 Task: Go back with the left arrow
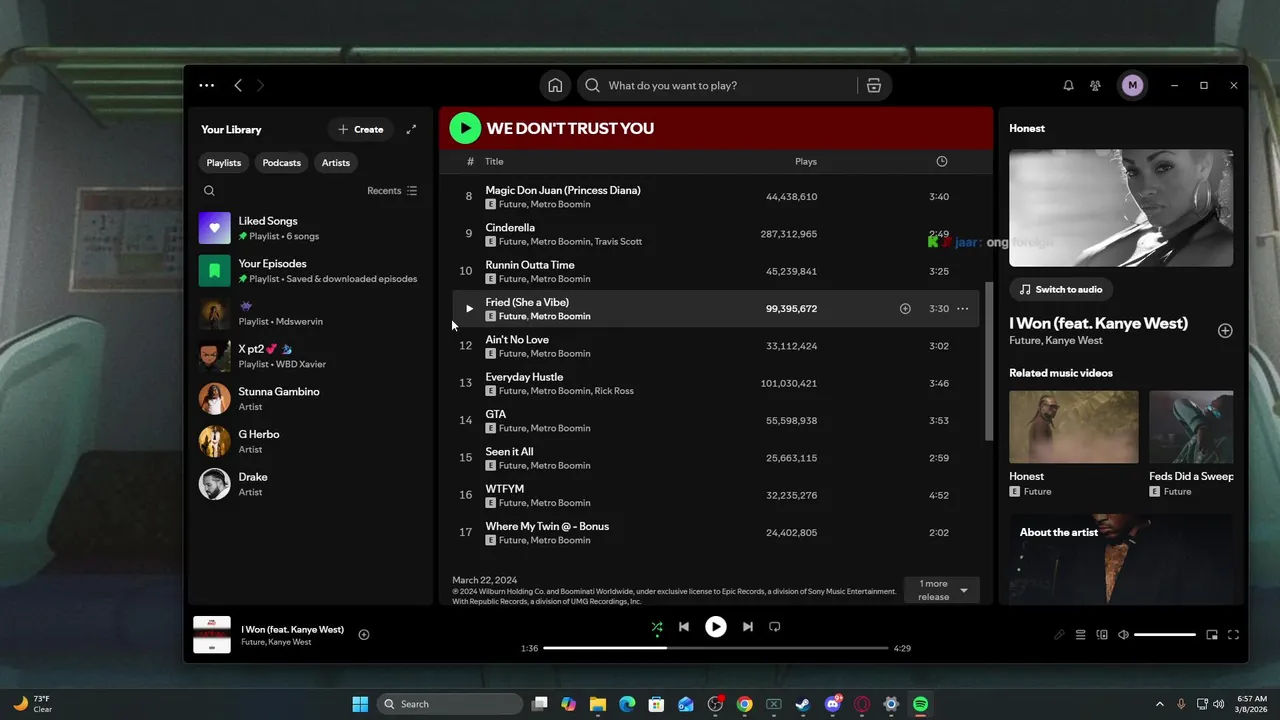[x=238, y=86]
